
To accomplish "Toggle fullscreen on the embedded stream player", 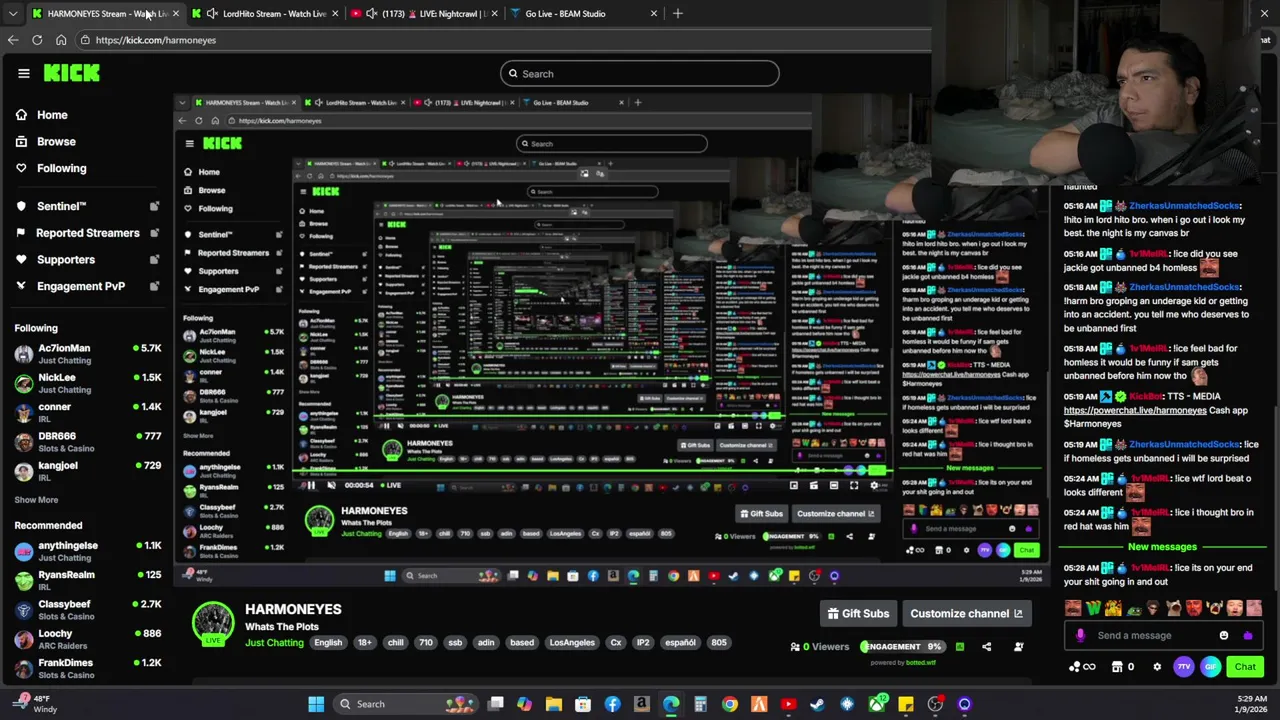I will pyautogui.click(x=854, y=485).
